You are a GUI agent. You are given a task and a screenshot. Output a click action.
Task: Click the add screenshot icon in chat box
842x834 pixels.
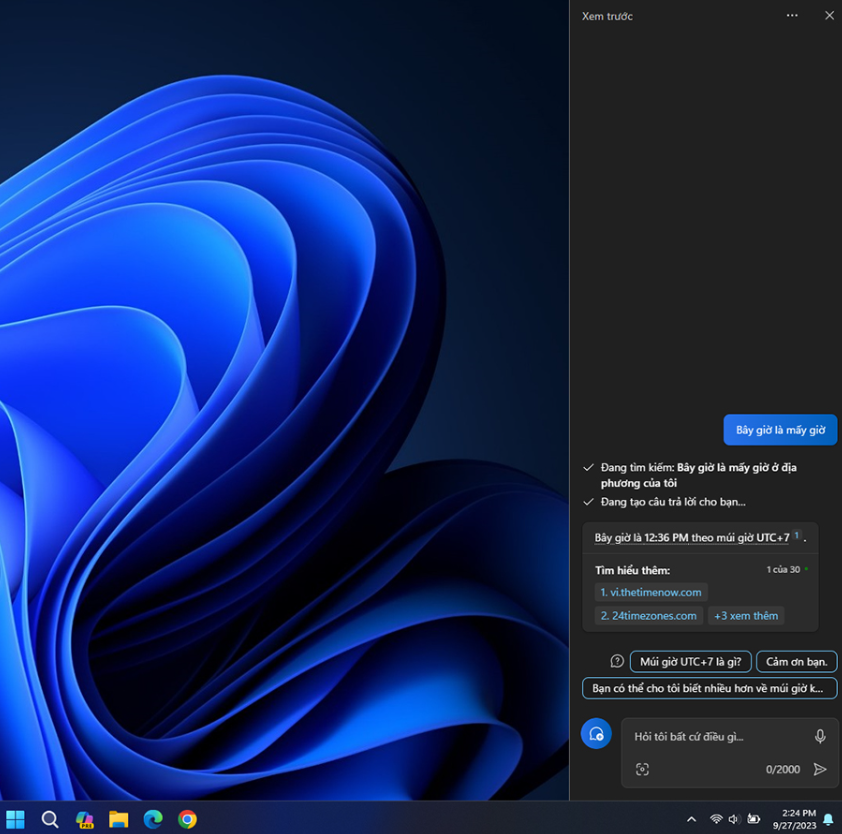[642, 769]
